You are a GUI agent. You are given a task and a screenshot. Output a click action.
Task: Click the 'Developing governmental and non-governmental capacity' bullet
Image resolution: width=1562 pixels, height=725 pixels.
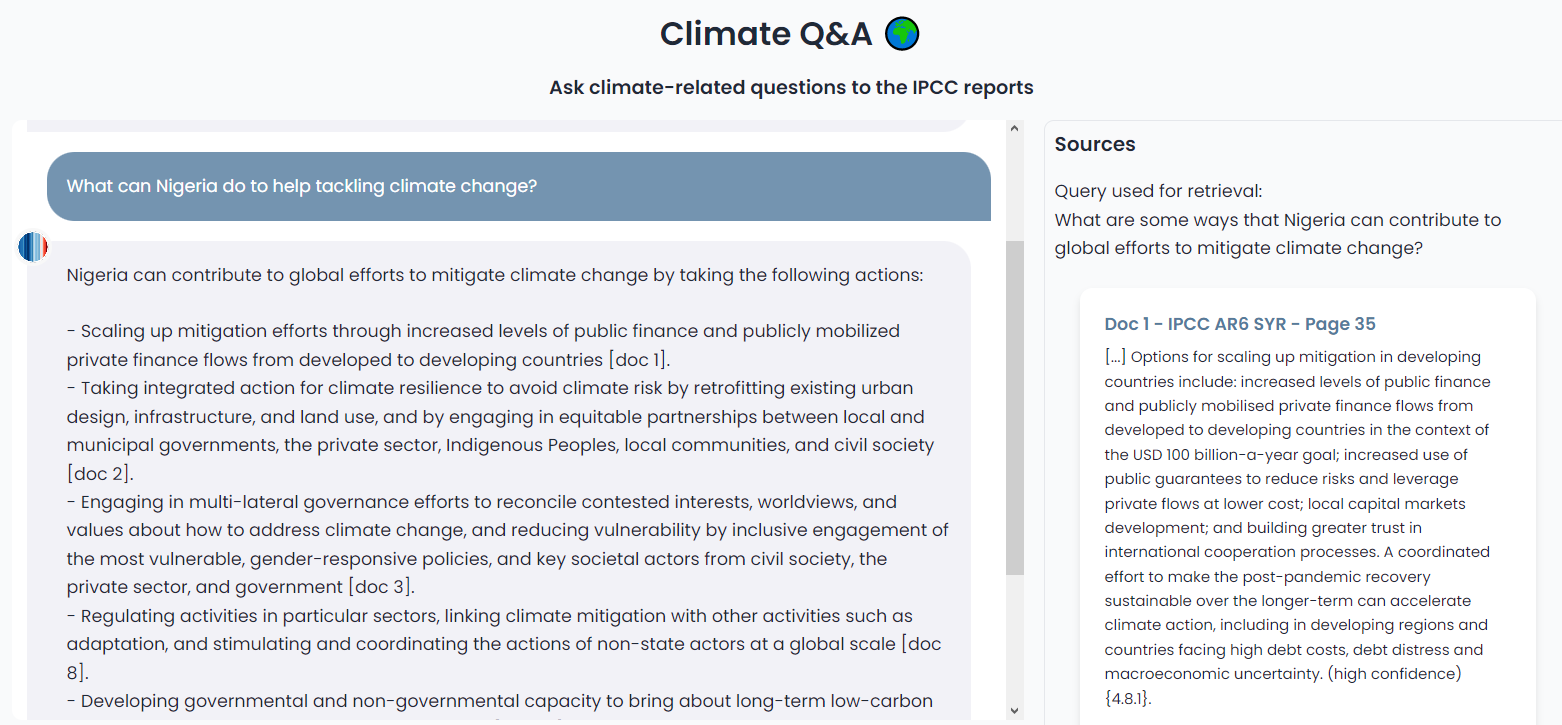[500, 701]
